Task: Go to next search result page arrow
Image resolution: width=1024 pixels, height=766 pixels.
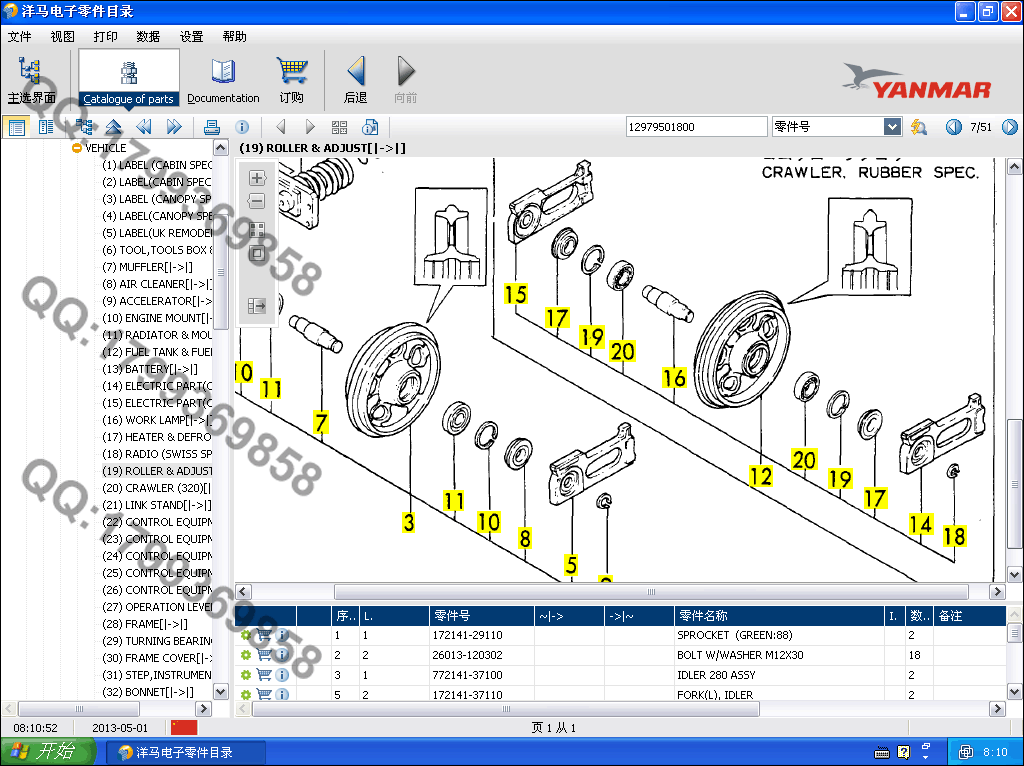Action: (x=1009, y=127)
